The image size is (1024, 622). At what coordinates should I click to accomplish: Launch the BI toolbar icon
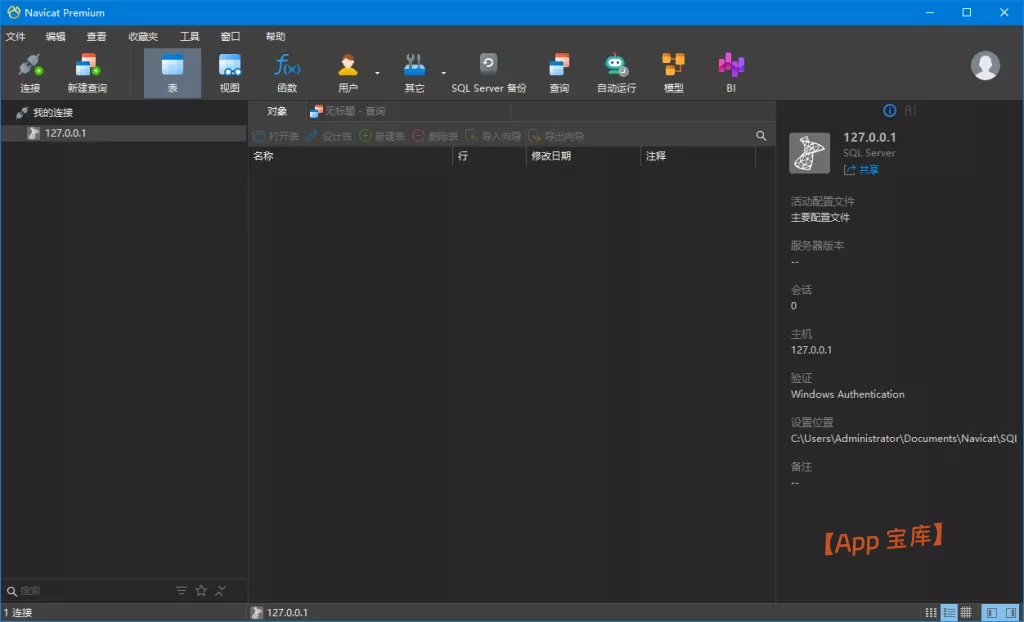coord(731,73)
